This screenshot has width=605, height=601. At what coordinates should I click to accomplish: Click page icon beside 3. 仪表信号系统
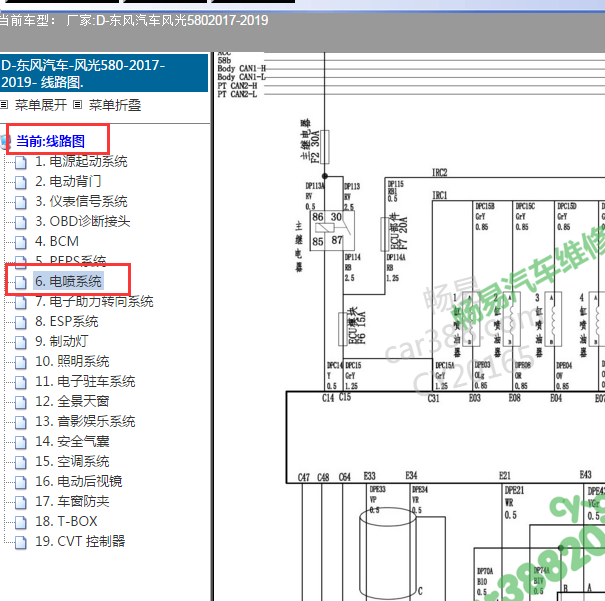(x=21, y=203)
